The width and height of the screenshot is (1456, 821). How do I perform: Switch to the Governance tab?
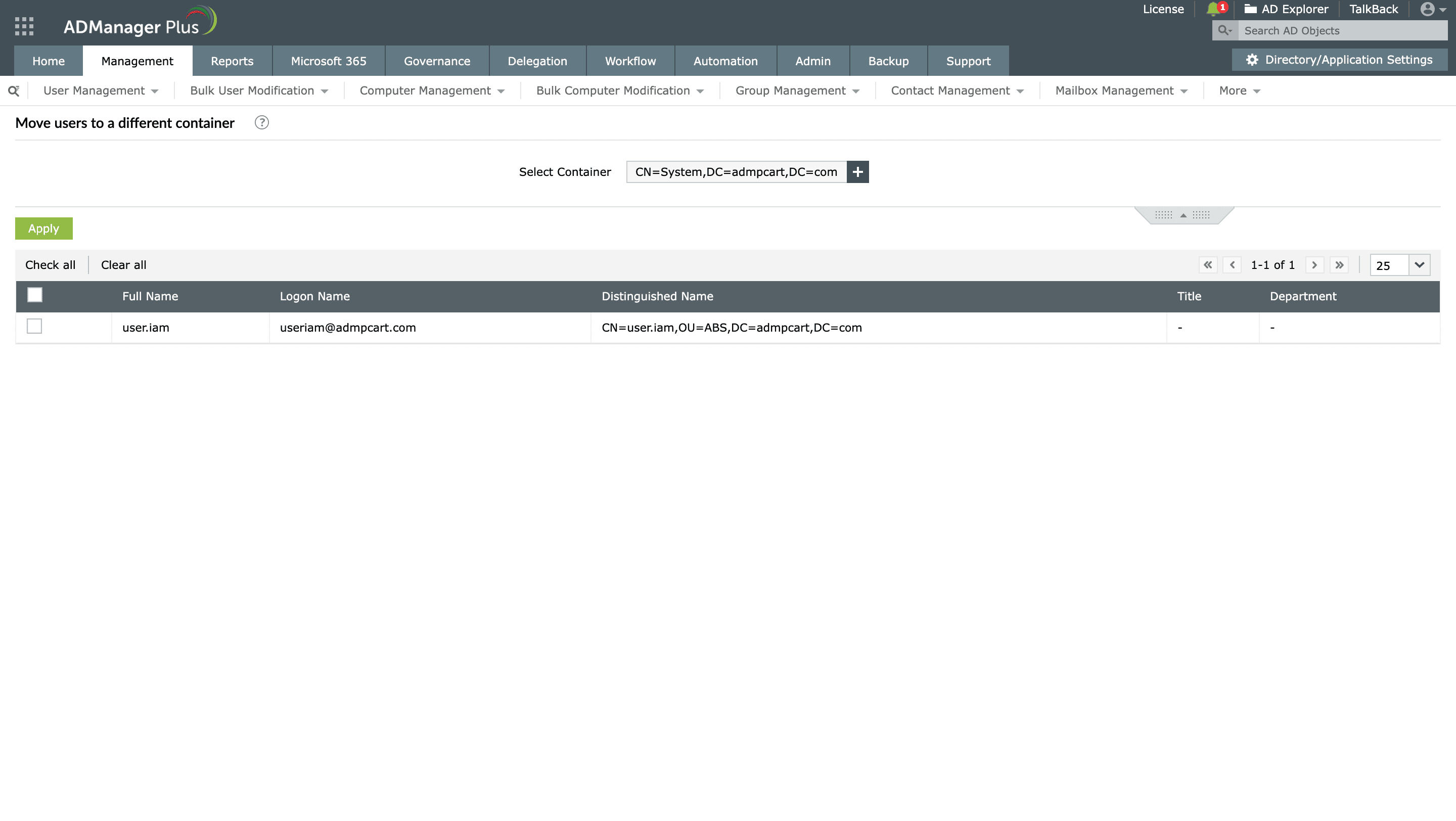(x=437, y=61)
